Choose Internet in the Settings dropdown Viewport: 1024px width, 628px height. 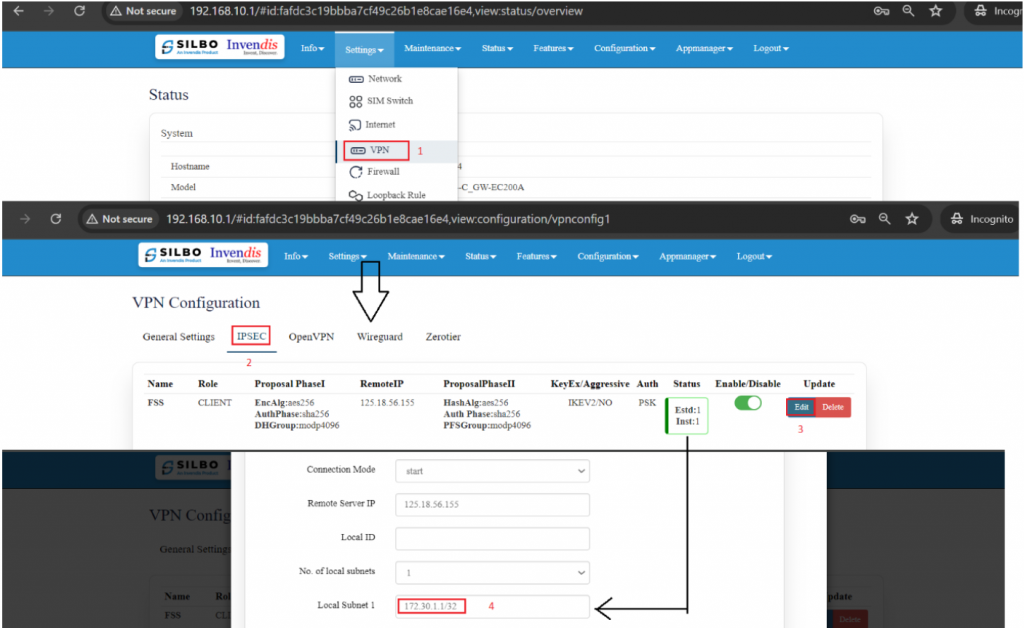(x=380, y=125)
